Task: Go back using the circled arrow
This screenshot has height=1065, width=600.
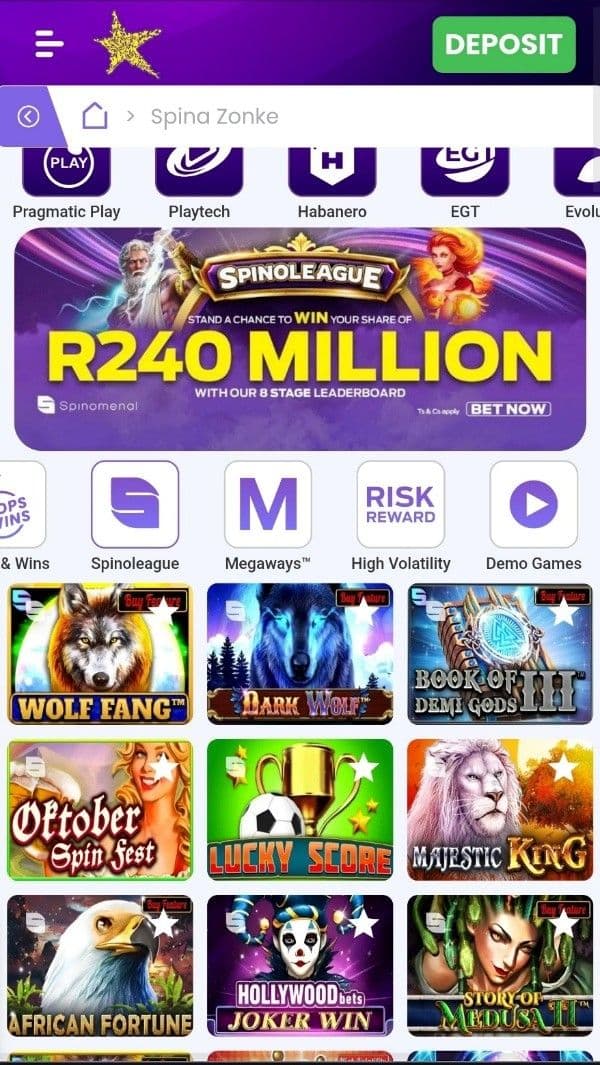Action: click(x=28, y=117)
